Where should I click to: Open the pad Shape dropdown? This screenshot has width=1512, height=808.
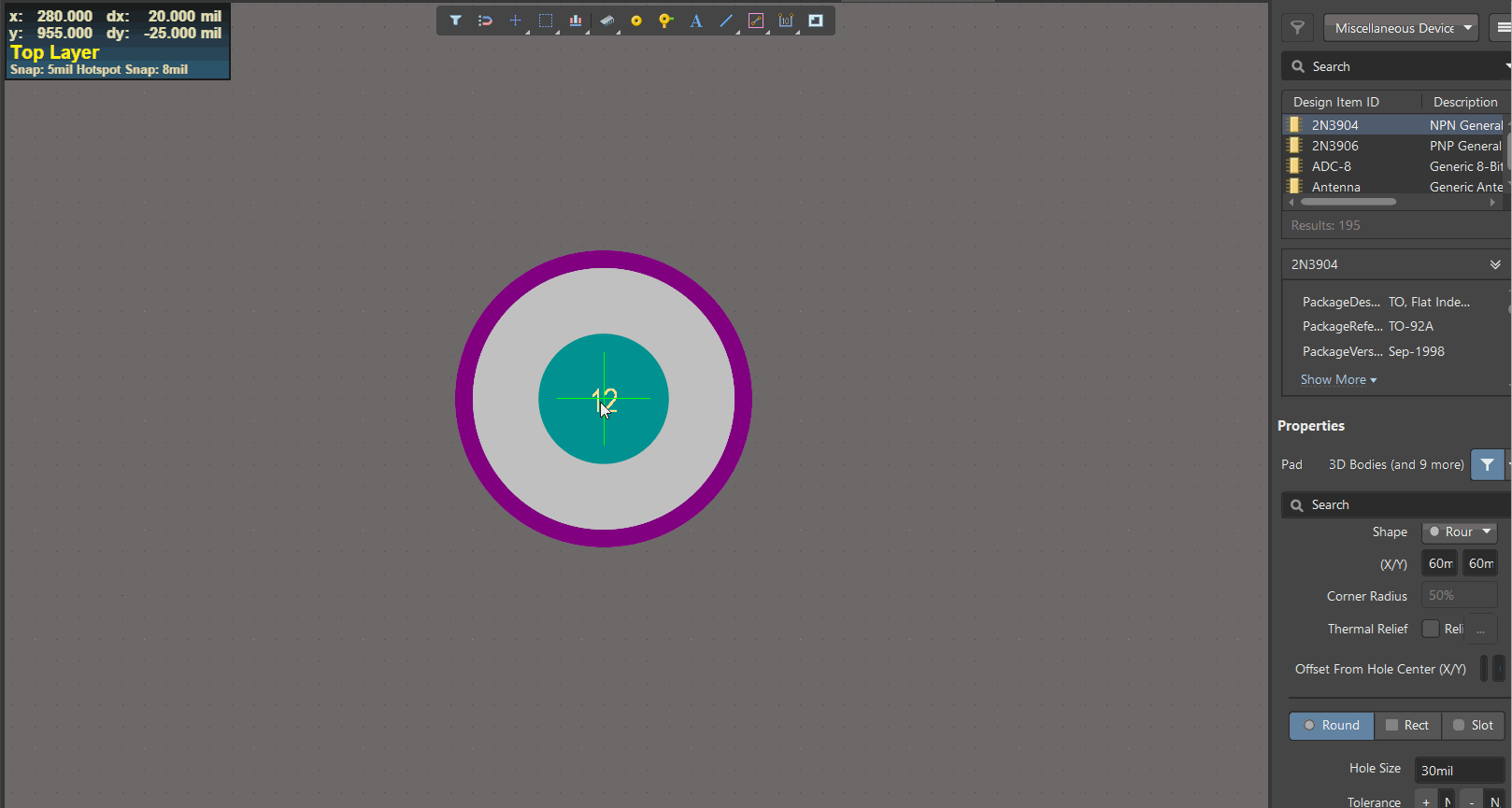coord(1459,532)
